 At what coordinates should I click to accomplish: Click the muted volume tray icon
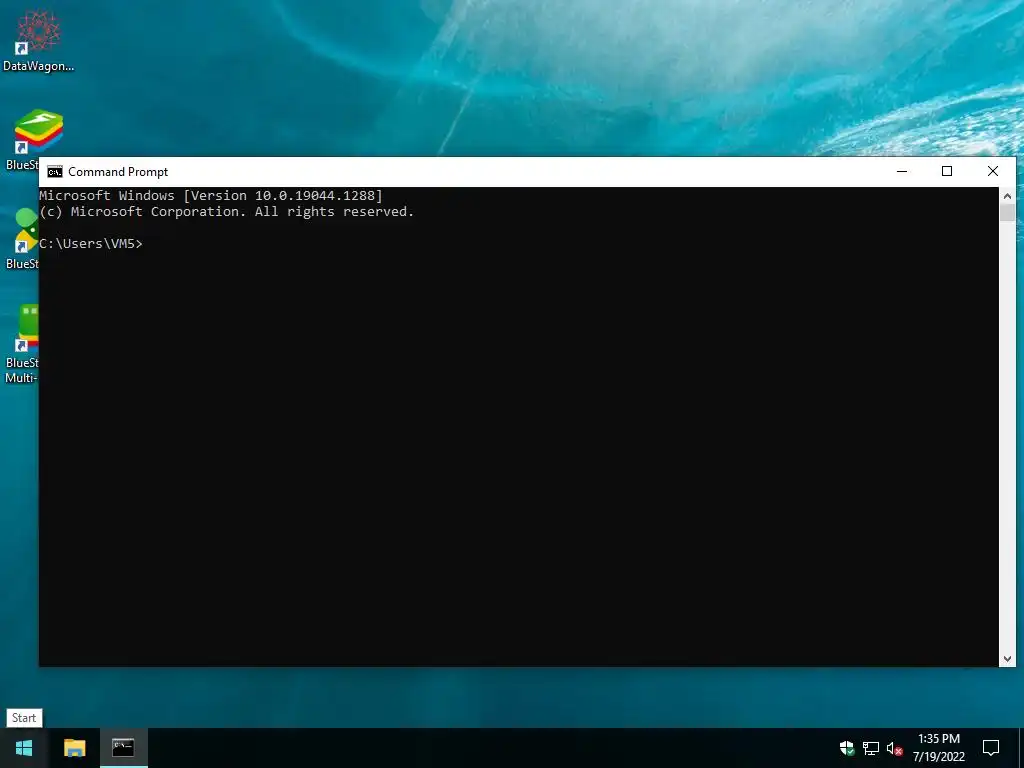[x=894, y=748]
